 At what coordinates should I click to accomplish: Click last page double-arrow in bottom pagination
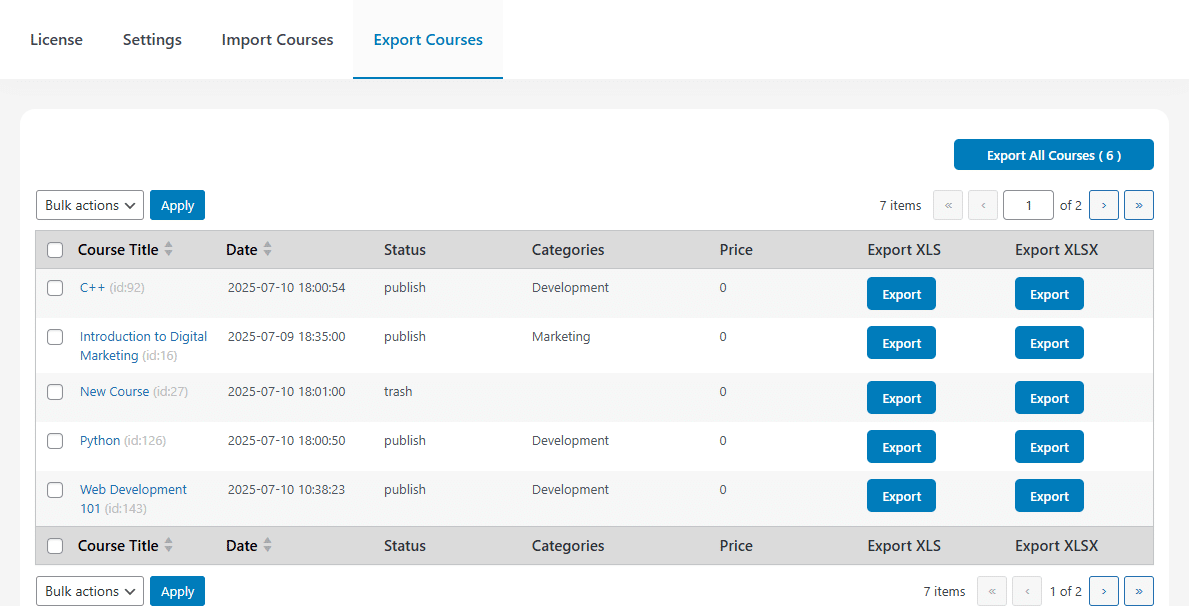pyautogui.click(x=1139, y=591)
